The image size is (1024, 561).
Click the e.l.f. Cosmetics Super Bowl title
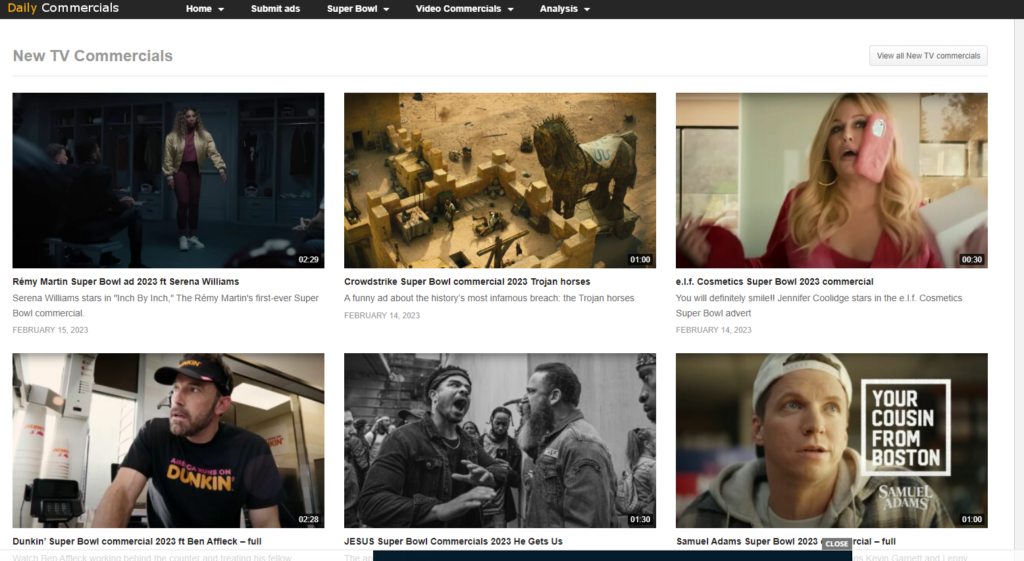click(x=775, y=281)
